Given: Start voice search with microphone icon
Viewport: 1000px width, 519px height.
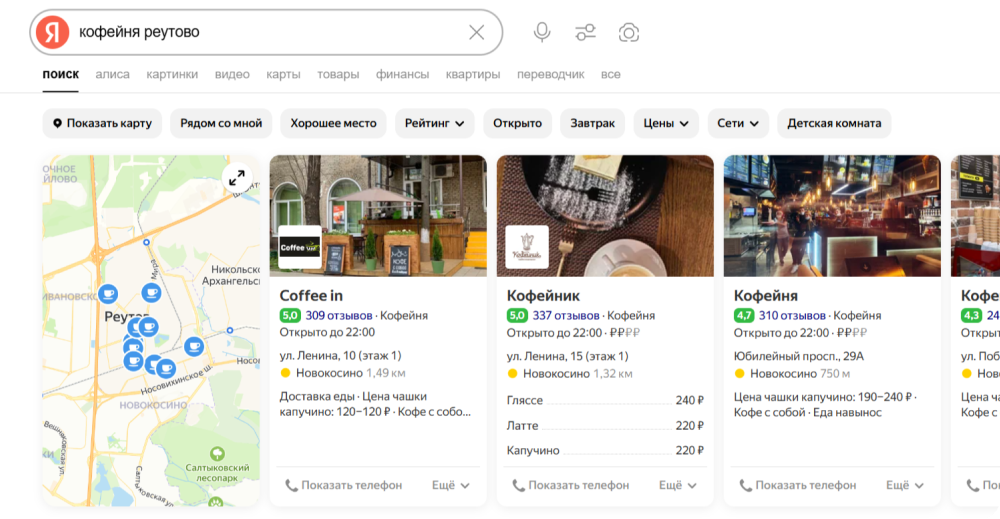Looking at the screenshot, I should [x=542, y=32].
